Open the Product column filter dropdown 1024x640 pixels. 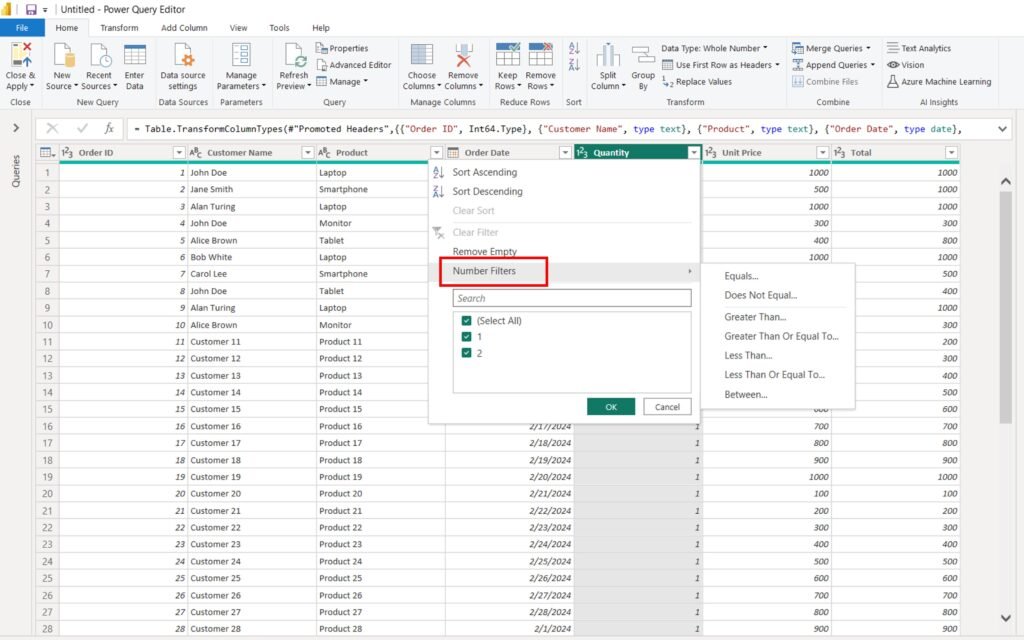436,153
